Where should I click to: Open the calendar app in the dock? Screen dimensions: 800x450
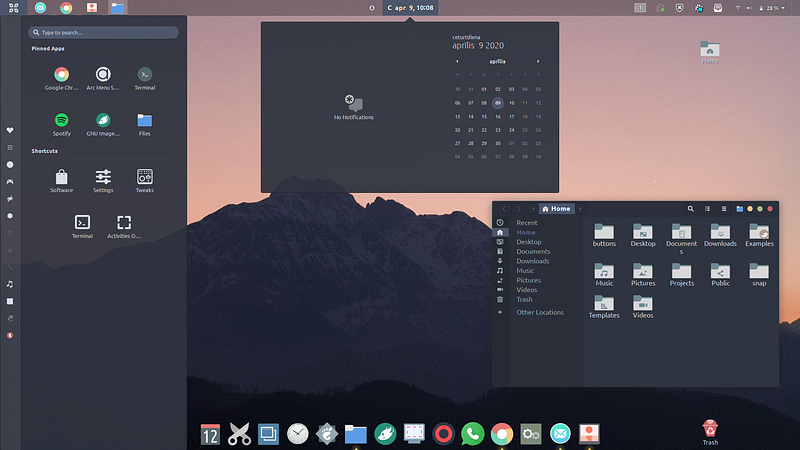(x=210, y=434)
